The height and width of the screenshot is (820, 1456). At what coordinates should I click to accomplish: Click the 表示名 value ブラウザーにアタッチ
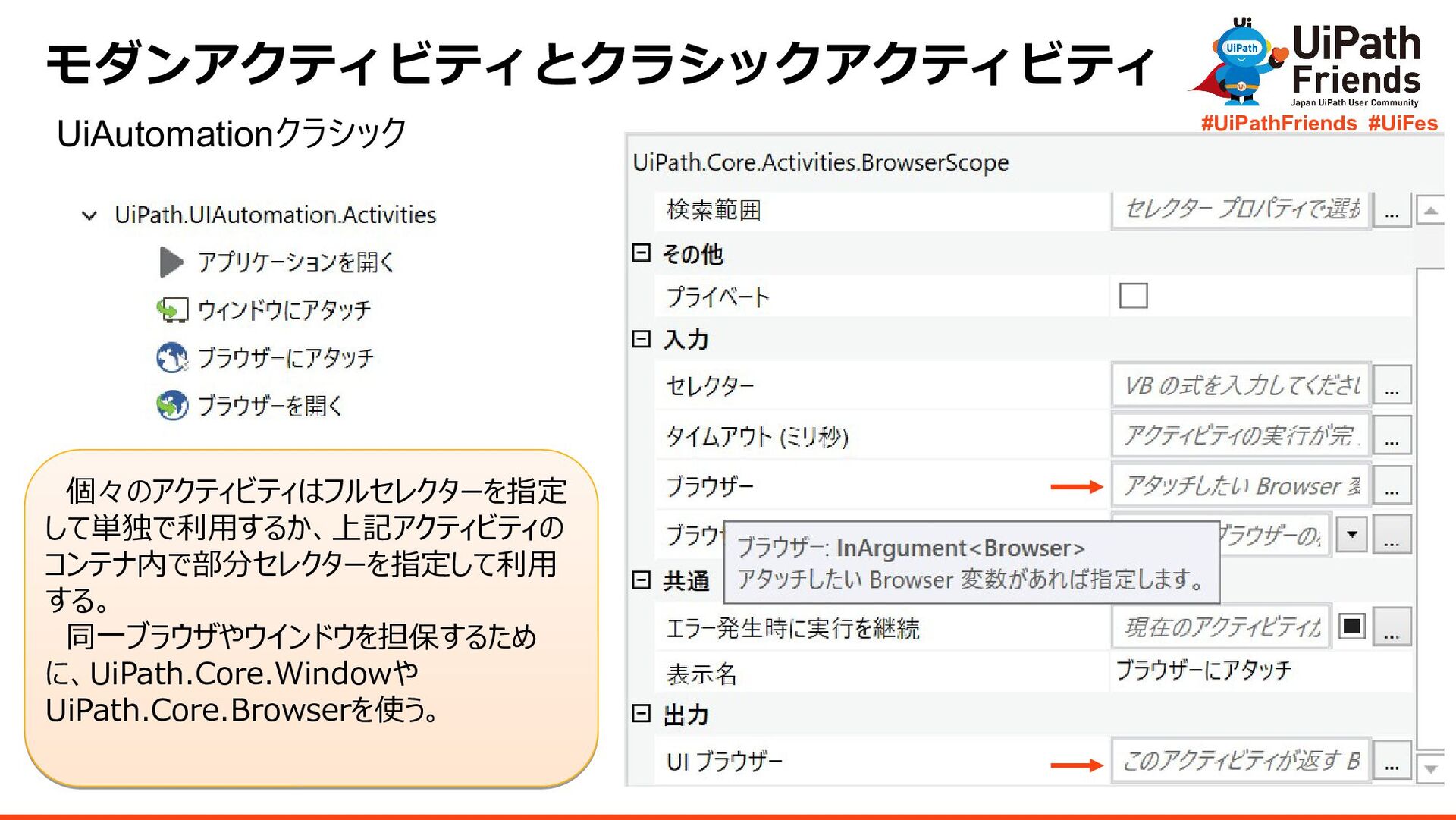point(1203,671)
